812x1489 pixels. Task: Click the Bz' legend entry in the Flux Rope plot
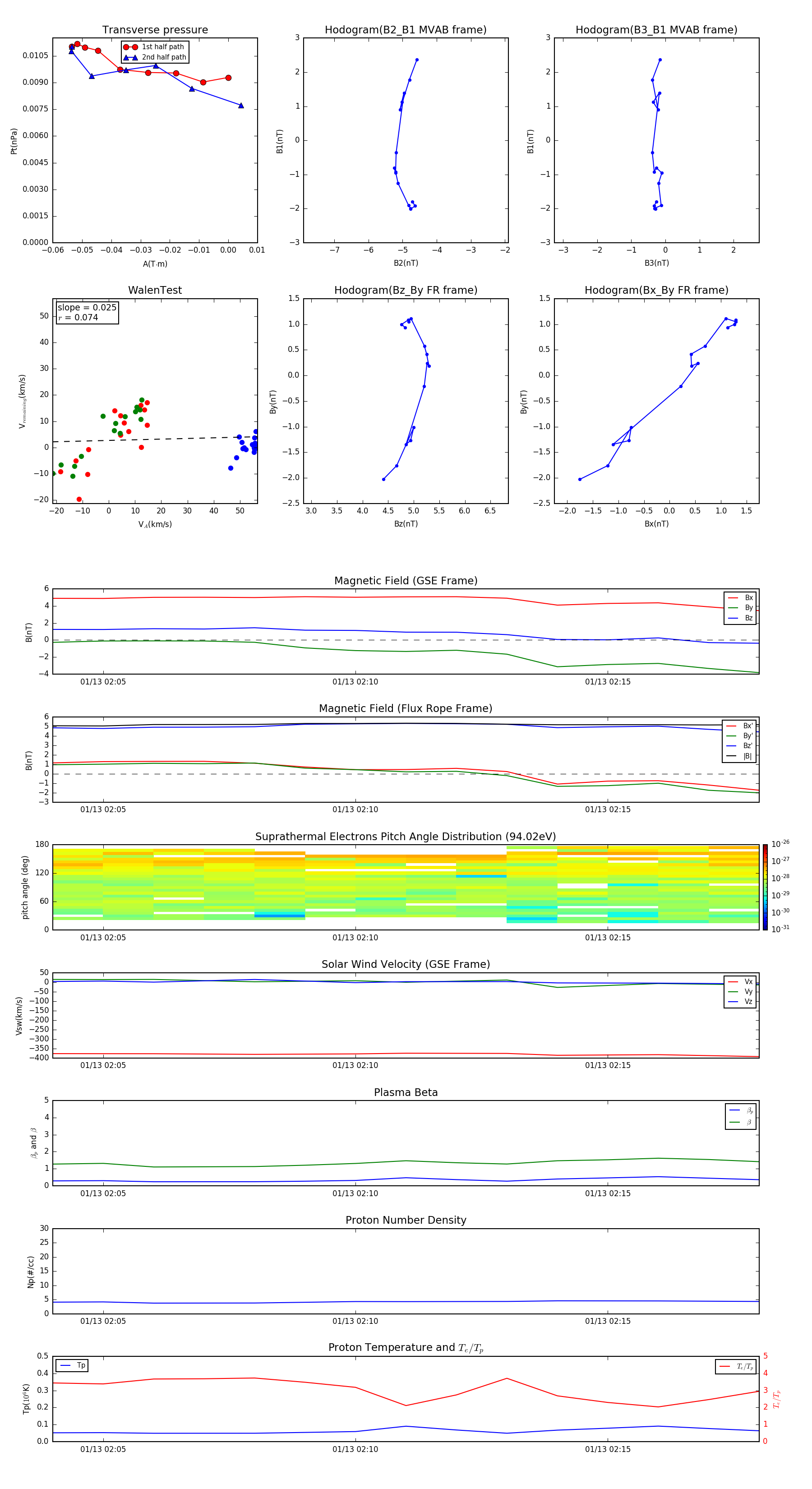coord(740,746)
